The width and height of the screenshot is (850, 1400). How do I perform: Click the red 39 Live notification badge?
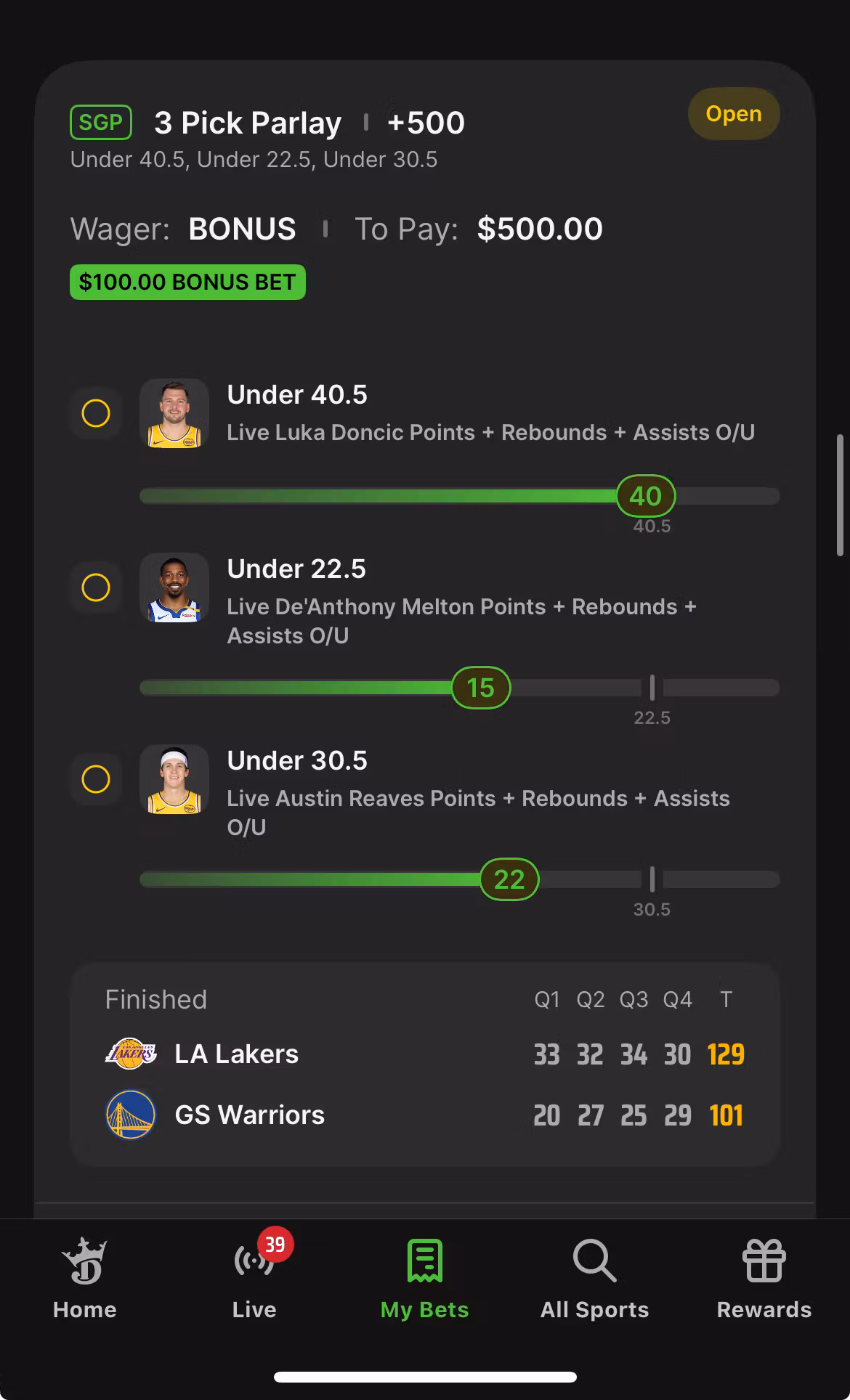tap(275, 1245)
